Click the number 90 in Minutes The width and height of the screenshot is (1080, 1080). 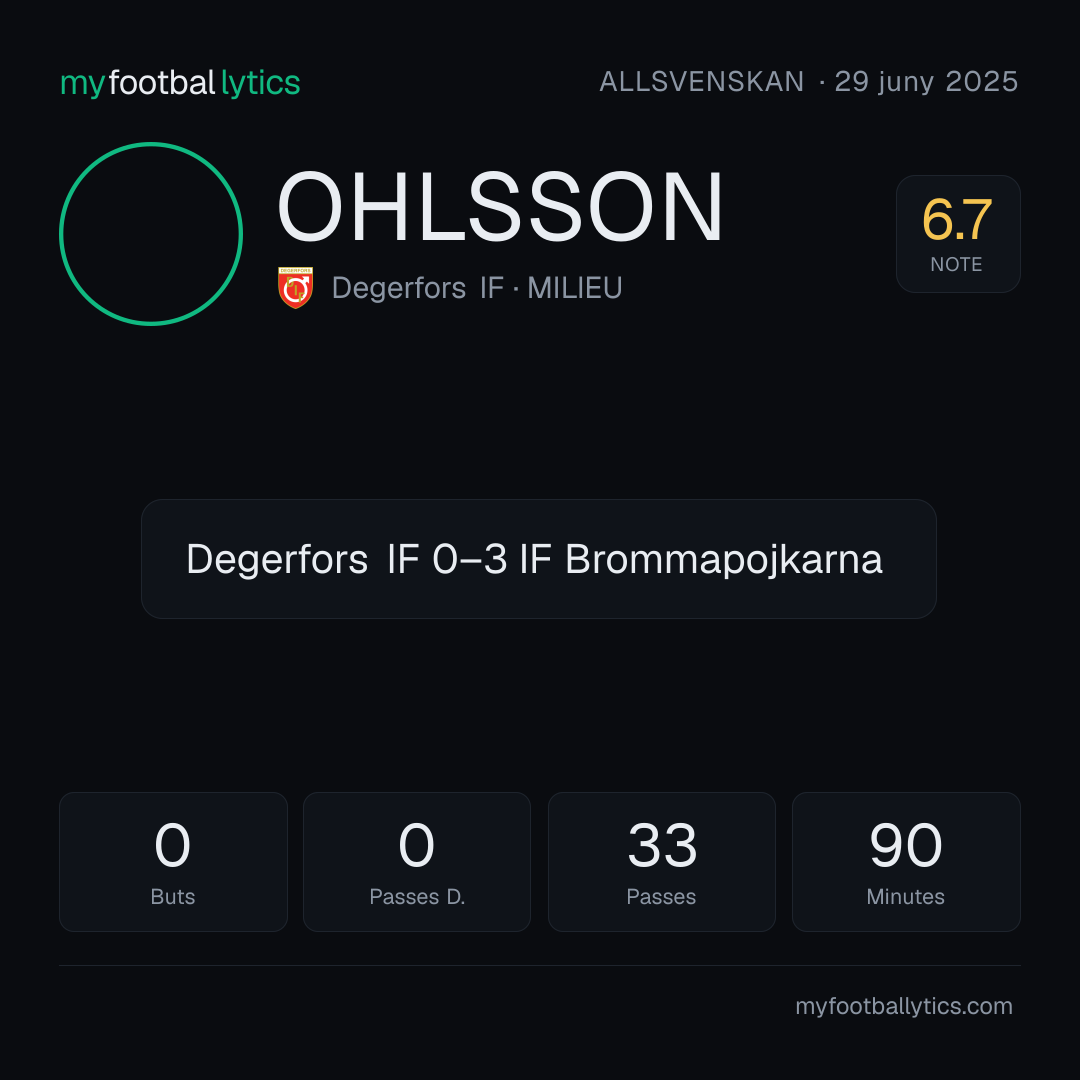point(905,845)
